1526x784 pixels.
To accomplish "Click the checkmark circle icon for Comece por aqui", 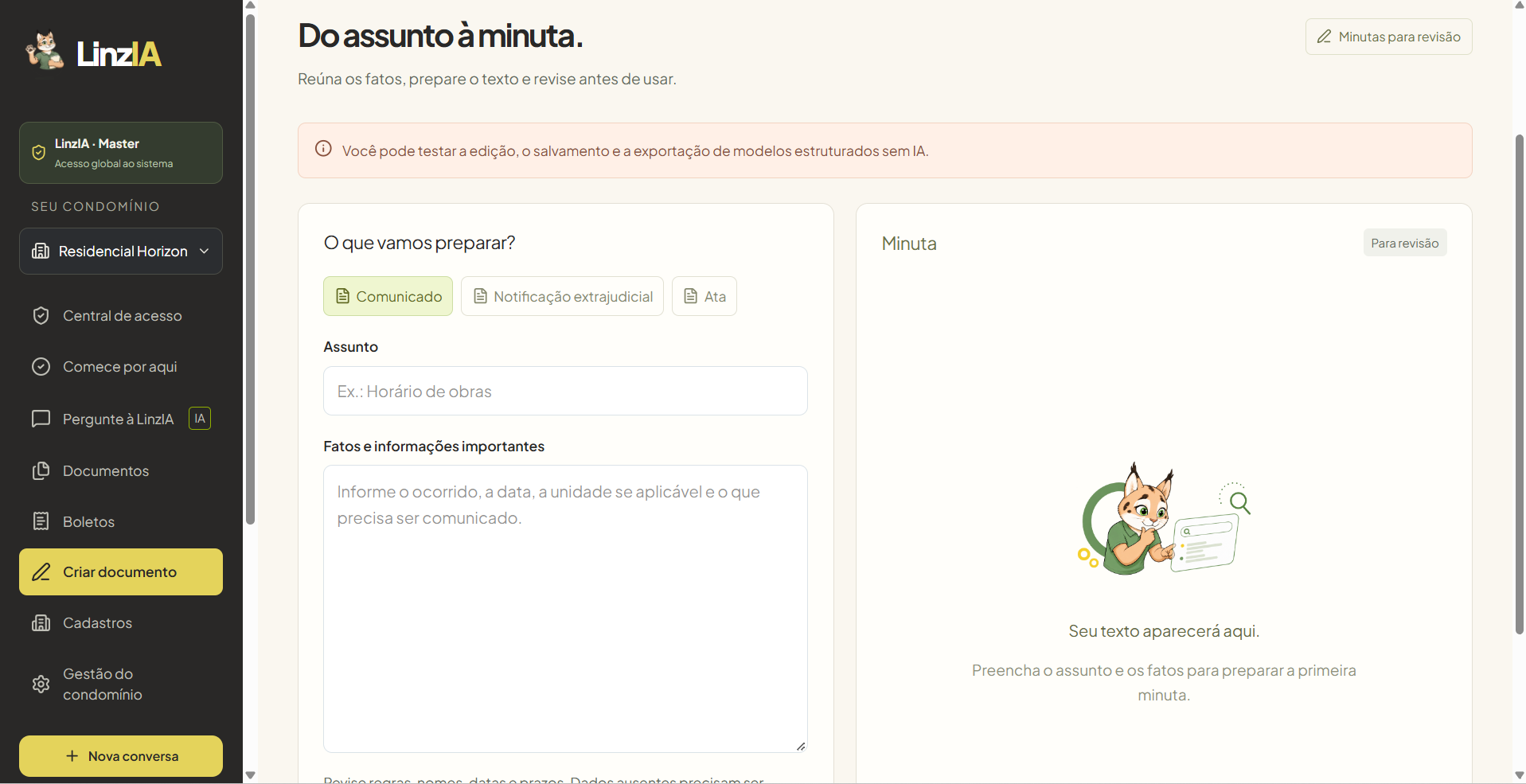I will [41, 367].
